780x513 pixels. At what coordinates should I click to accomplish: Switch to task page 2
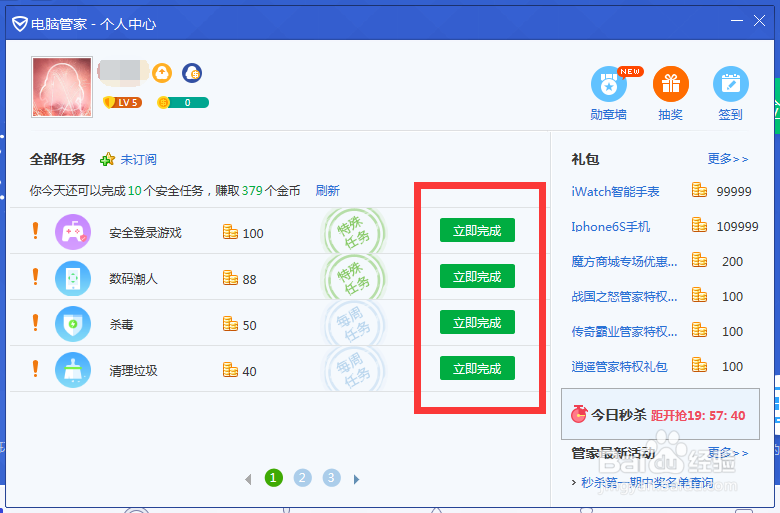click(x=302, y=478)
